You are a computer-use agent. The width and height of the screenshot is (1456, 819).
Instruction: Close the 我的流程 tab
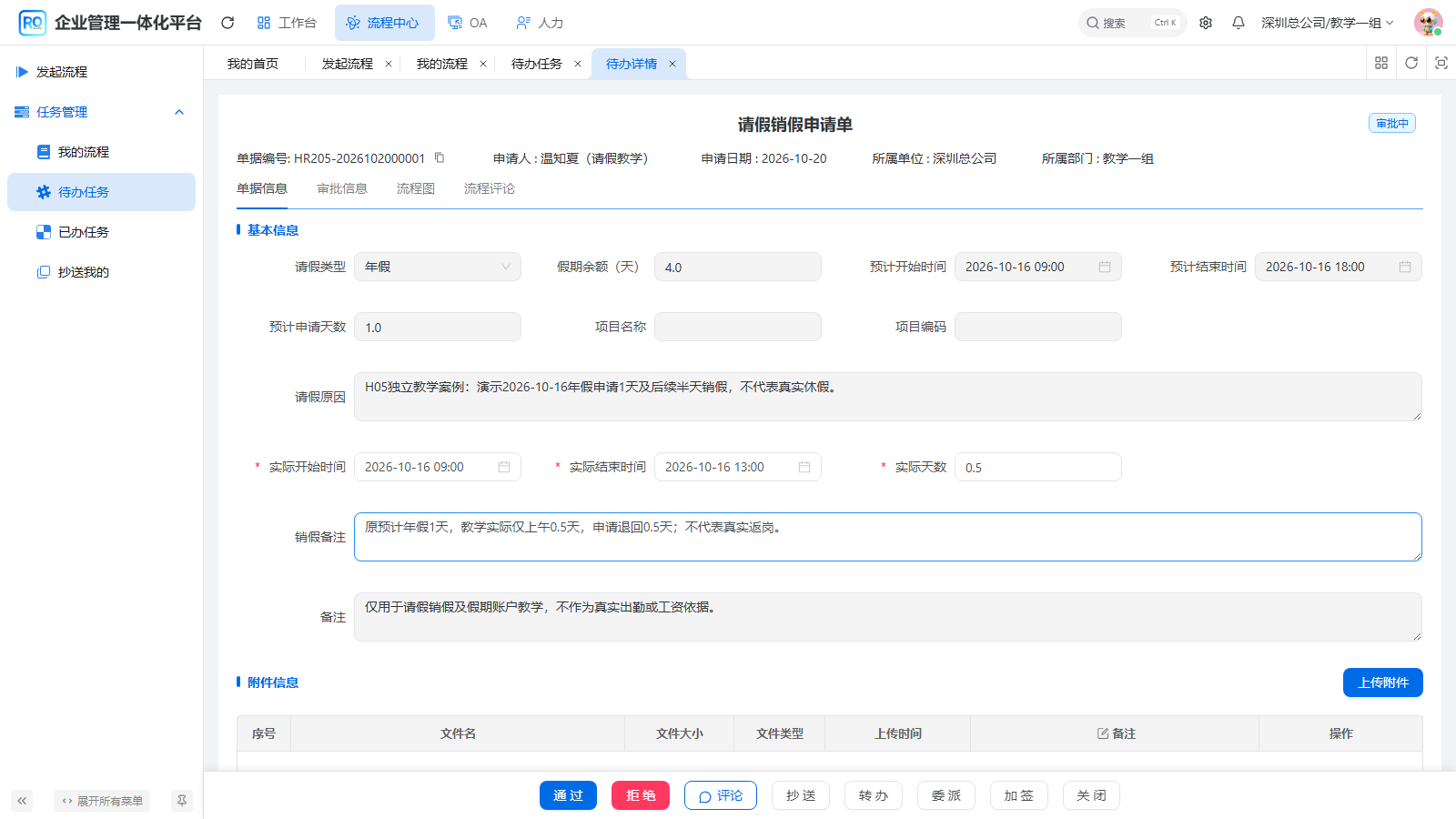coord(483,64)
